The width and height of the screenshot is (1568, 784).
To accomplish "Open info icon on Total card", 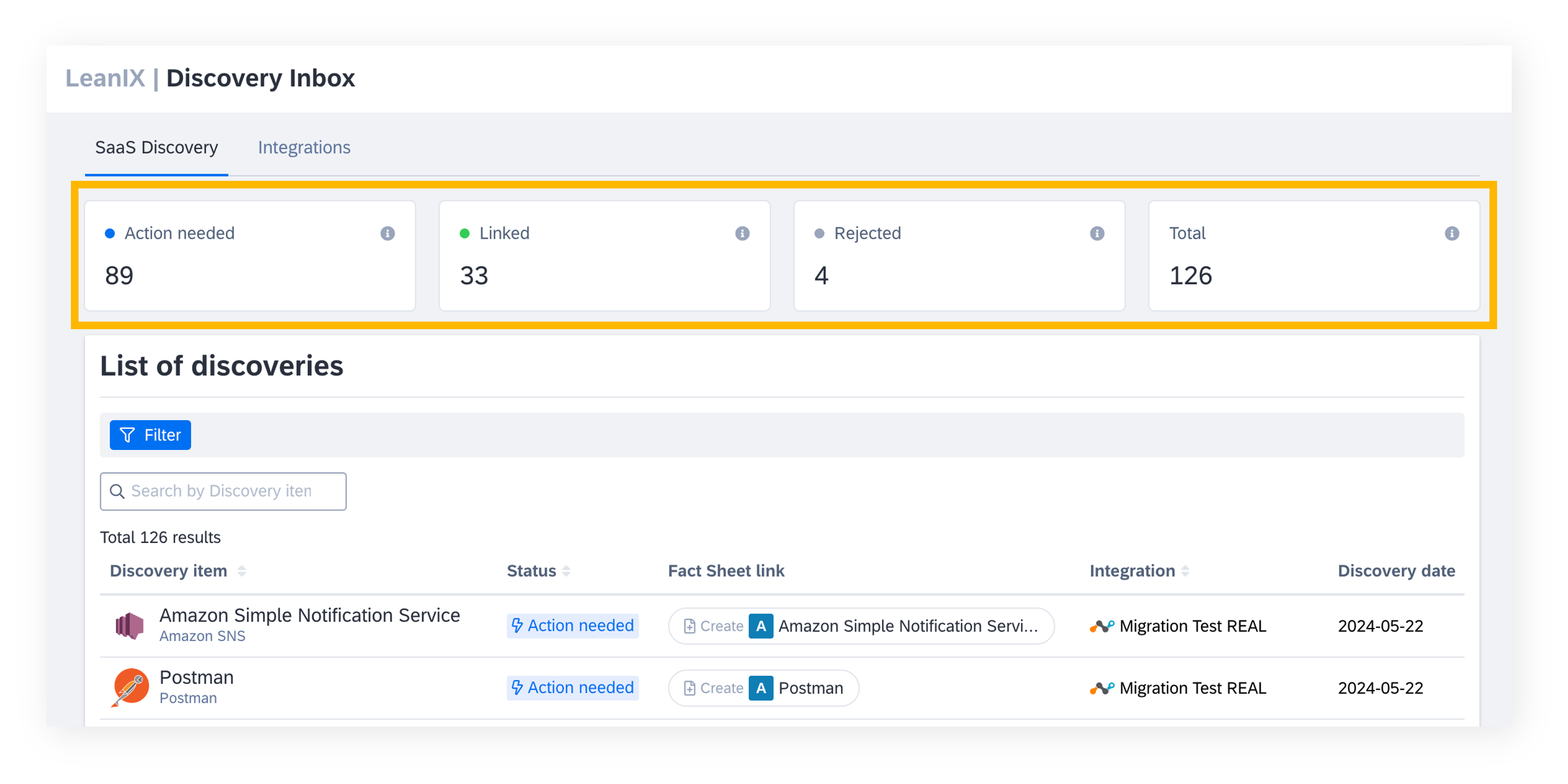I will 1452,233.
